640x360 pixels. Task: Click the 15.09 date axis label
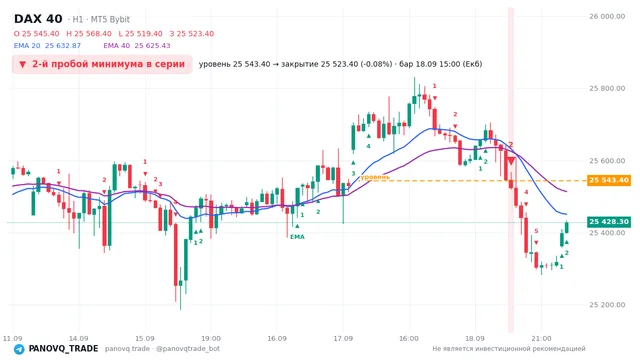tap(144, 338)
